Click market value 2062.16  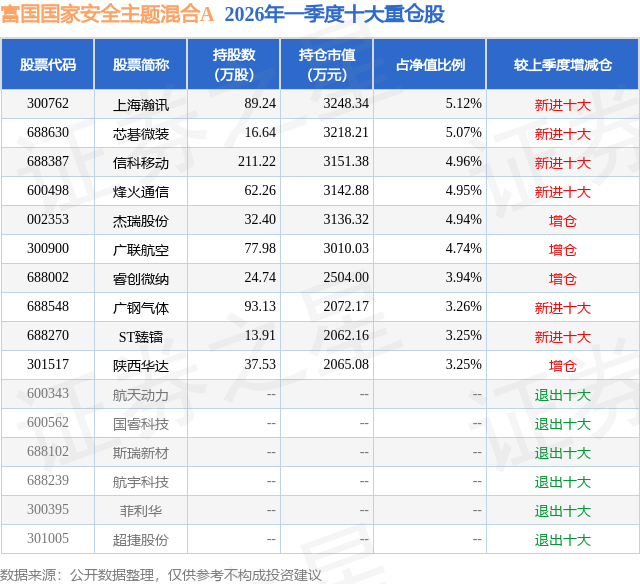click(x=346, y=335)
